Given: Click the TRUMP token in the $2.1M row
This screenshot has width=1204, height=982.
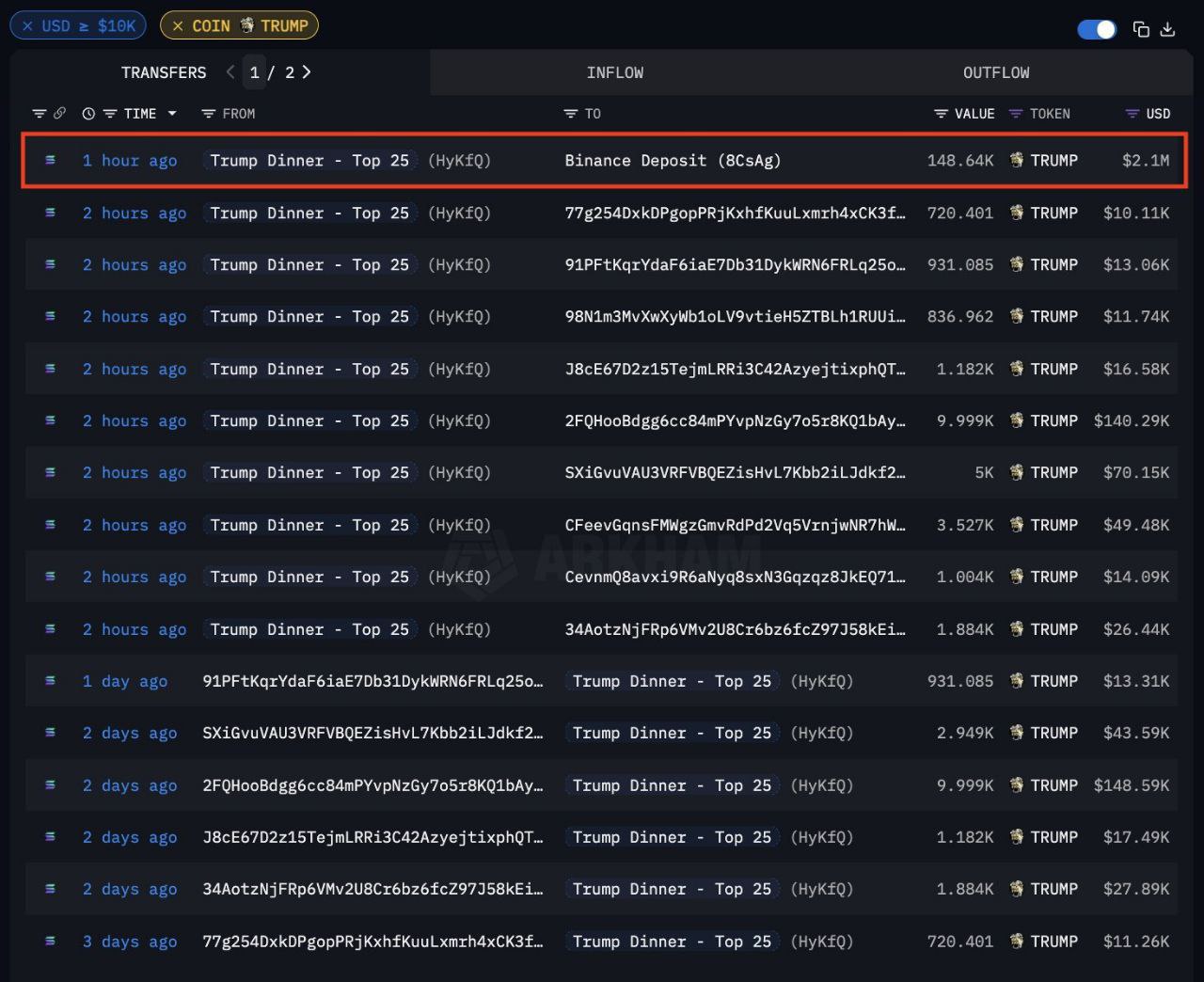Looking at the screenshot, I should [1044, 161].
